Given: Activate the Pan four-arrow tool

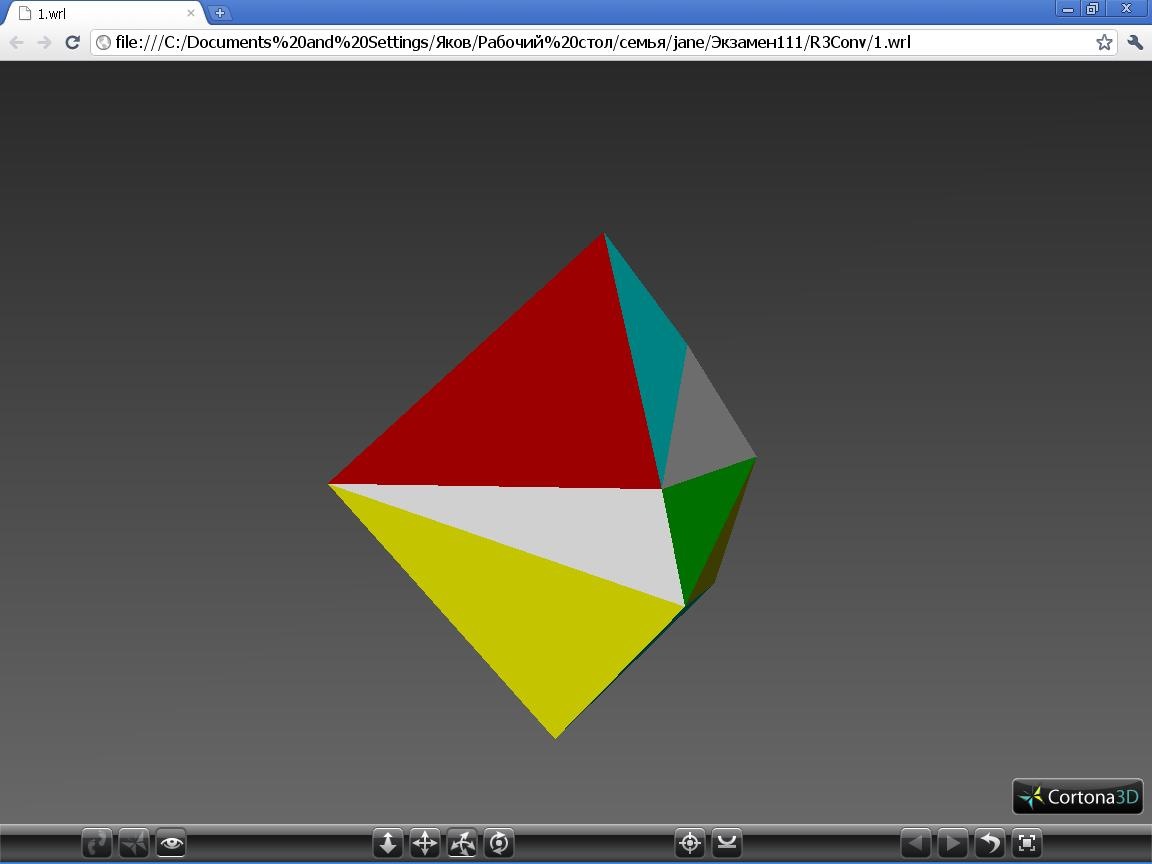Looking at the screenshot, I should click(x=425, y=843).
